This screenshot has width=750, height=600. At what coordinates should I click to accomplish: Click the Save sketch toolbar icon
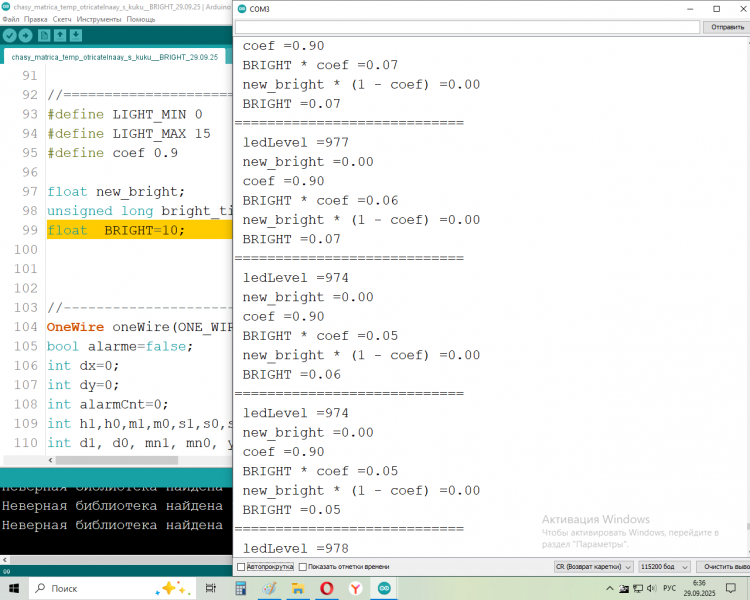76,36
